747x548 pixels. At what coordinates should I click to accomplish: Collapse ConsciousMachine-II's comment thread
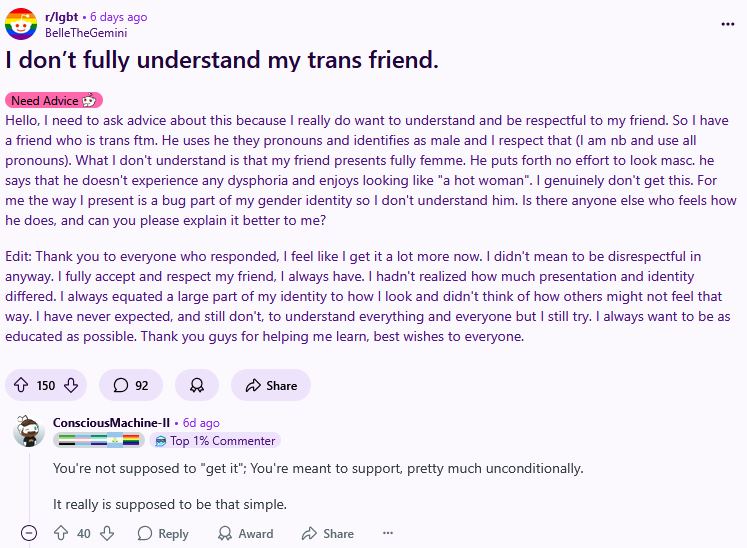point(29,533)
